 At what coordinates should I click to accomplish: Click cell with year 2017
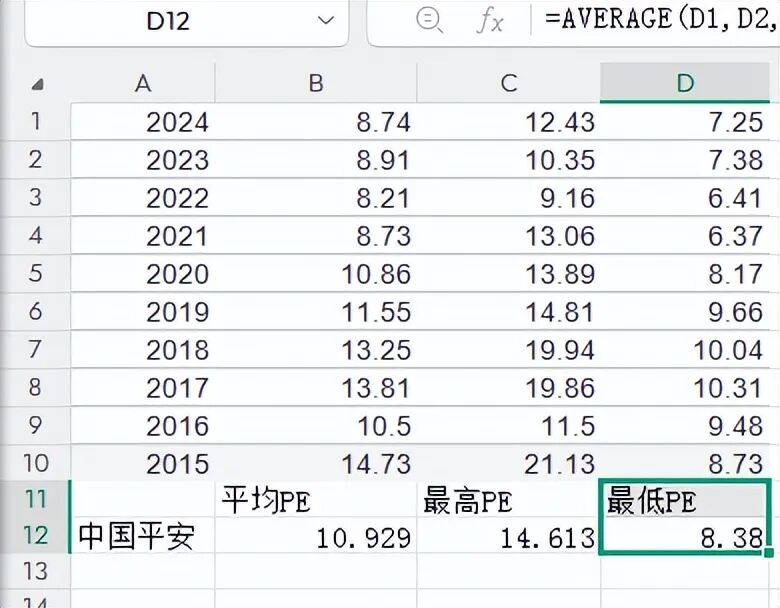[x=143, y=388]
